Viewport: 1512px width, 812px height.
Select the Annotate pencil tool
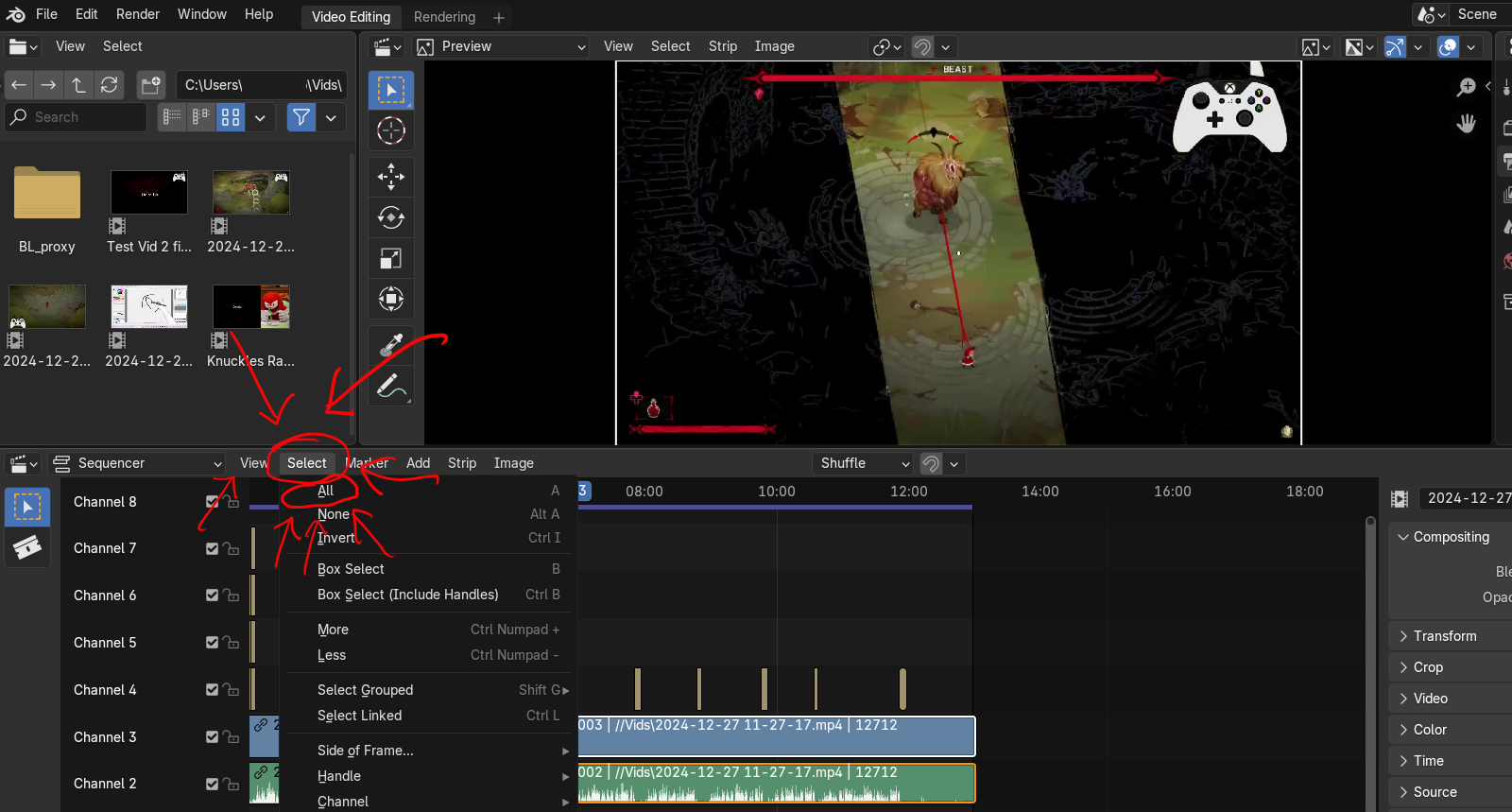pos(391,386)
